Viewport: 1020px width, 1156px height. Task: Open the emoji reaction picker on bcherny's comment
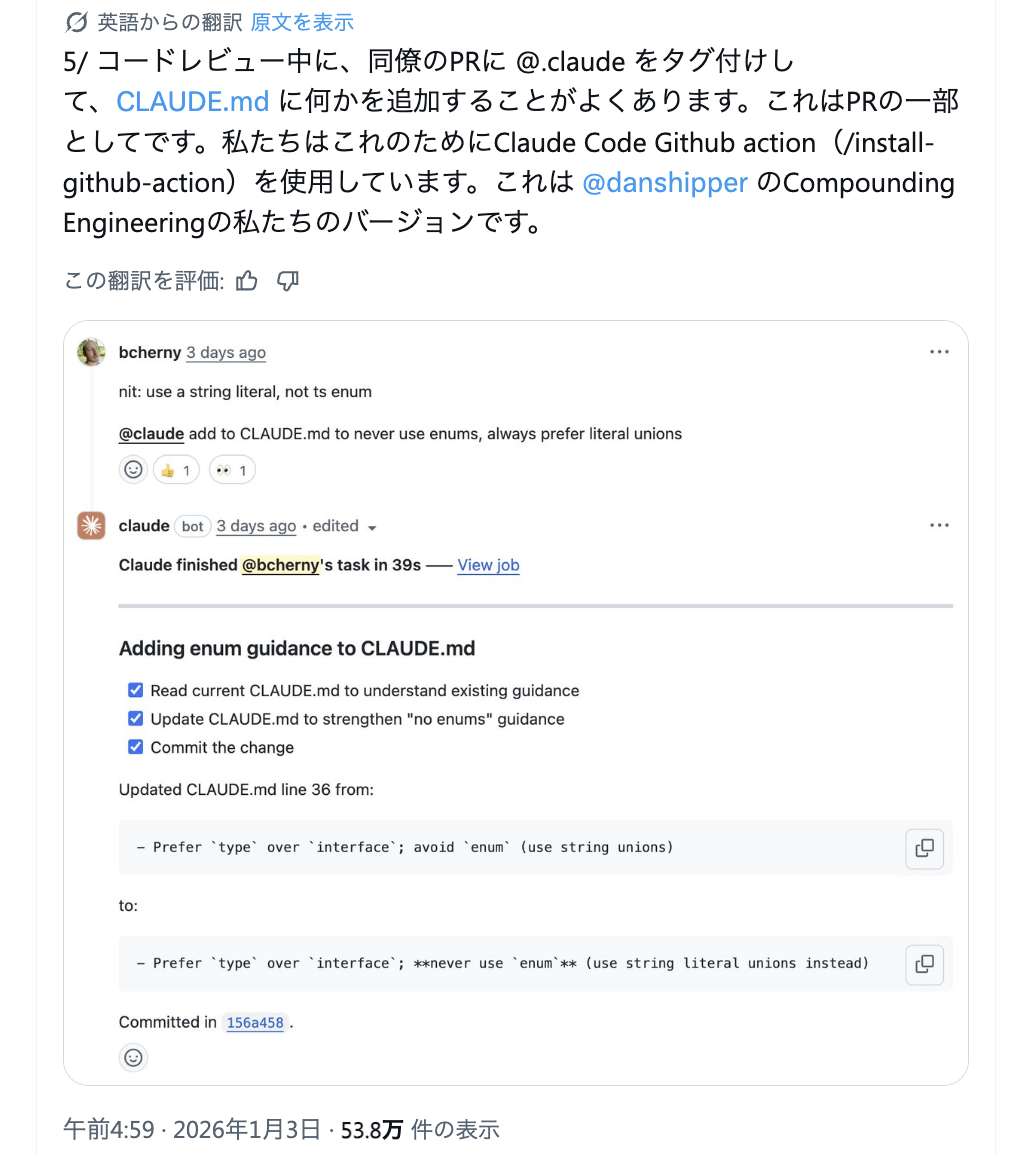coord(133,469)
